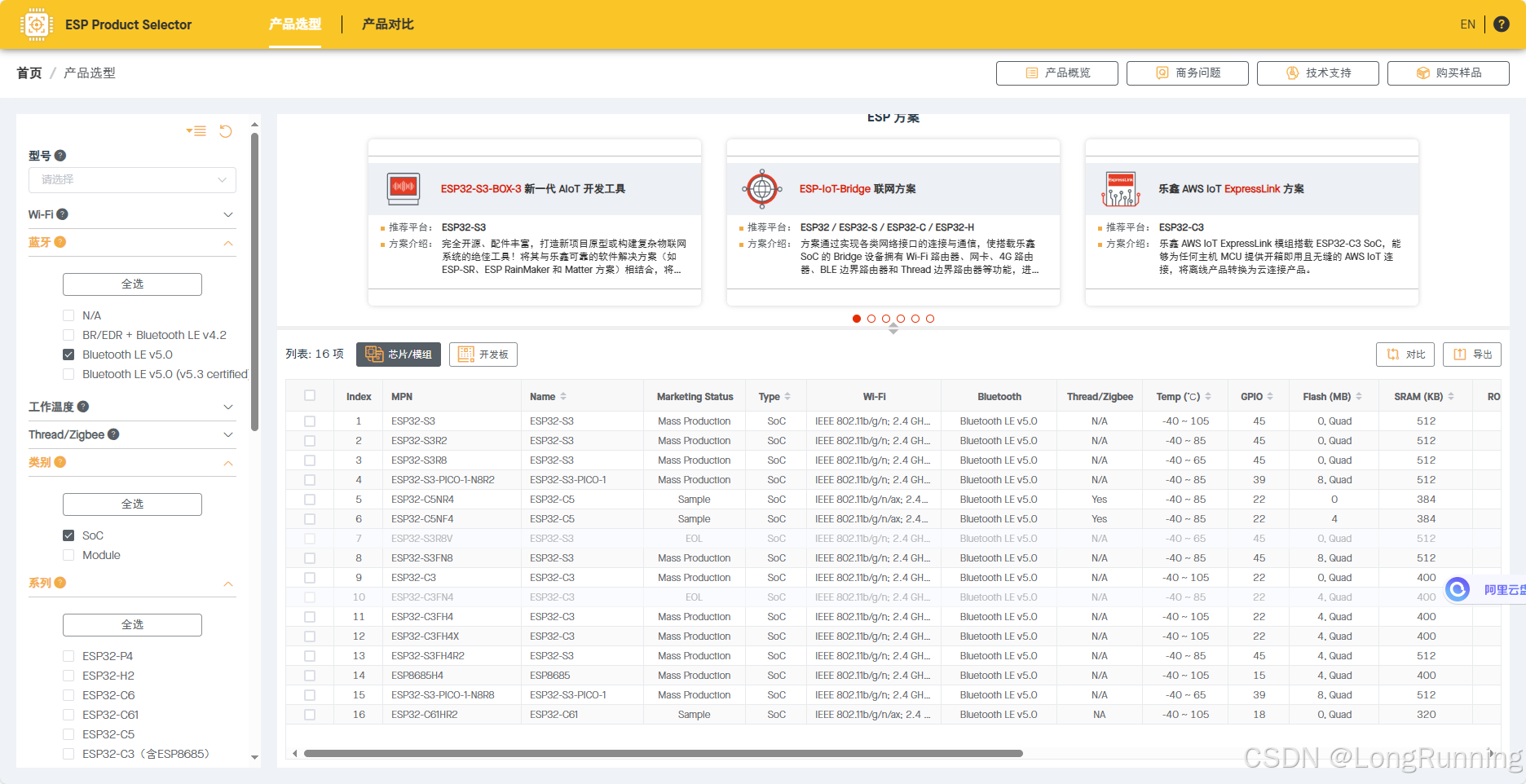Switch to the 产品选型 tab
The image size is (1526, 784).
(x=295, y=24)
